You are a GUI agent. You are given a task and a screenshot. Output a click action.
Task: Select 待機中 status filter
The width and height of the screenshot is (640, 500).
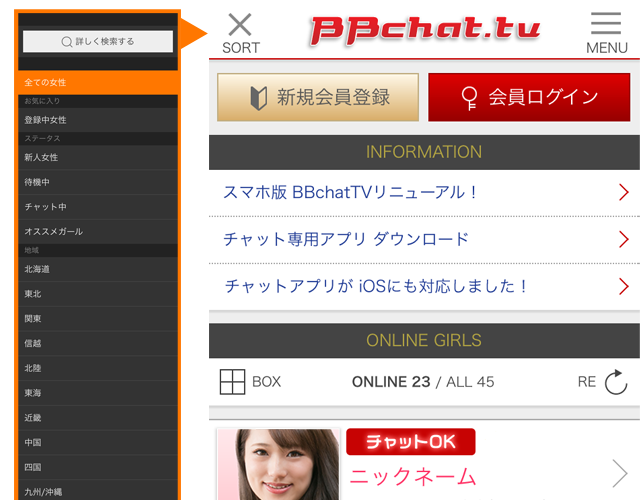tap(98, 182)
